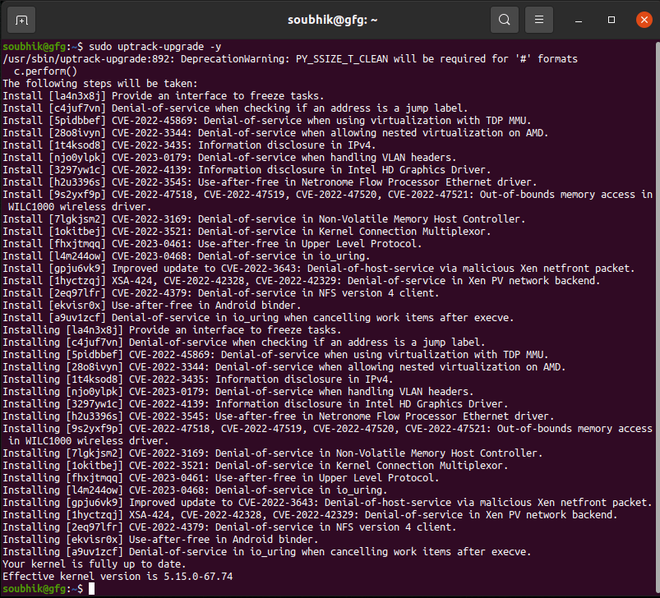Click the Installing [gpju6vk9] Xen netfront line

pos(327,502)
